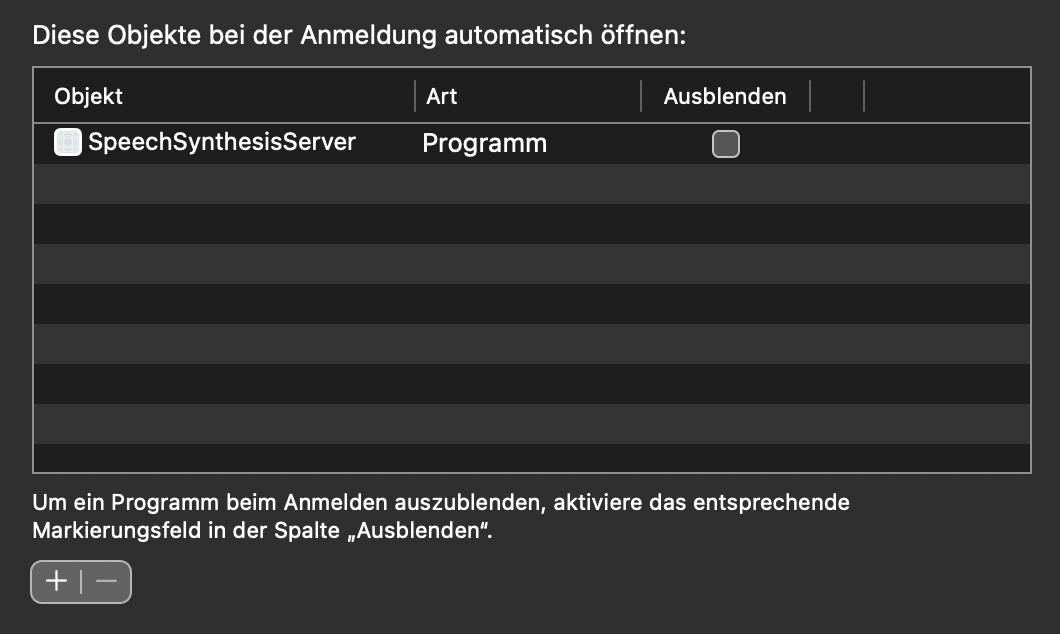
Task: Sort by the Art column header
Action: (442, 96)
